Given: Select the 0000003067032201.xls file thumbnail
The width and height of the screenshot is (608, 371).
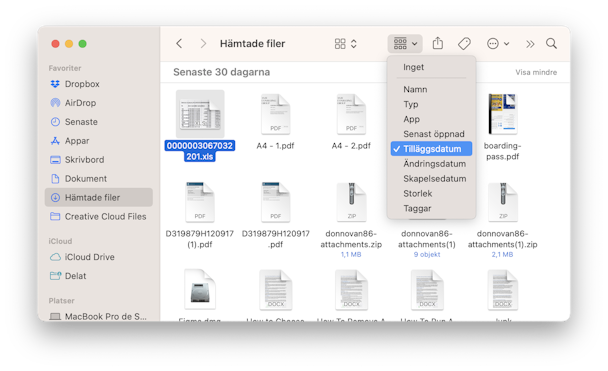Looking at the screenshot, I should pos(200,114).
